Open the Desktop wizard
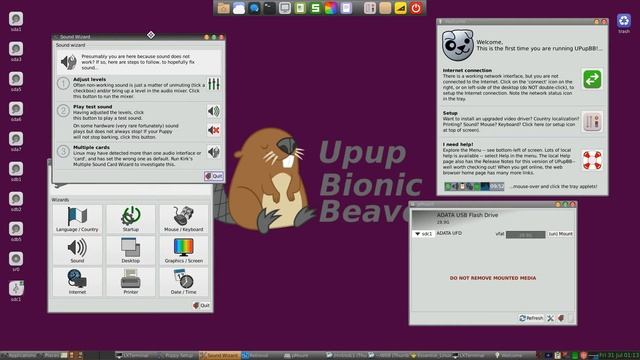Image resolution: width=640 pixels, height=360 pixels. (x=131, y=251)
